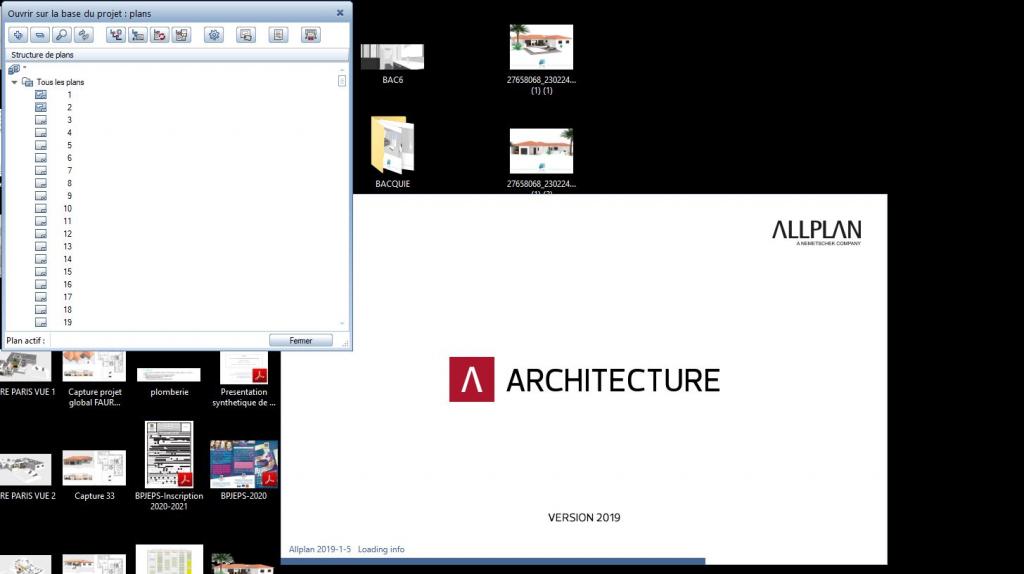Viewport: 1024px width, 574px height.
Task: Click the Allplan splash loading progress bar
Action: pos(493,561)
